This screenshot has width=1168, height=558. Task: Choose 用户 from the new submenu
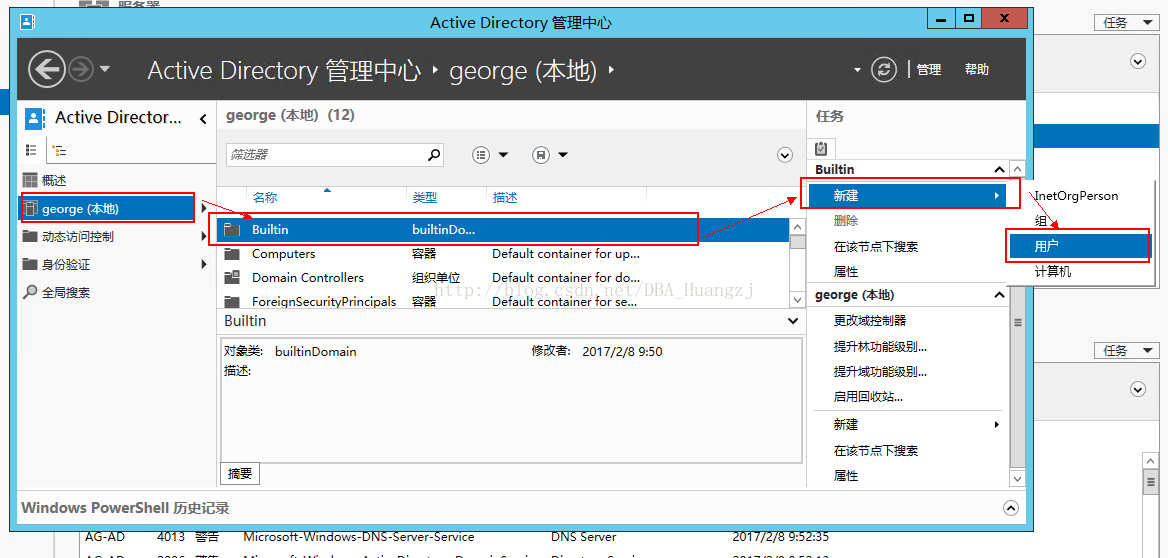pos(1078,245)
